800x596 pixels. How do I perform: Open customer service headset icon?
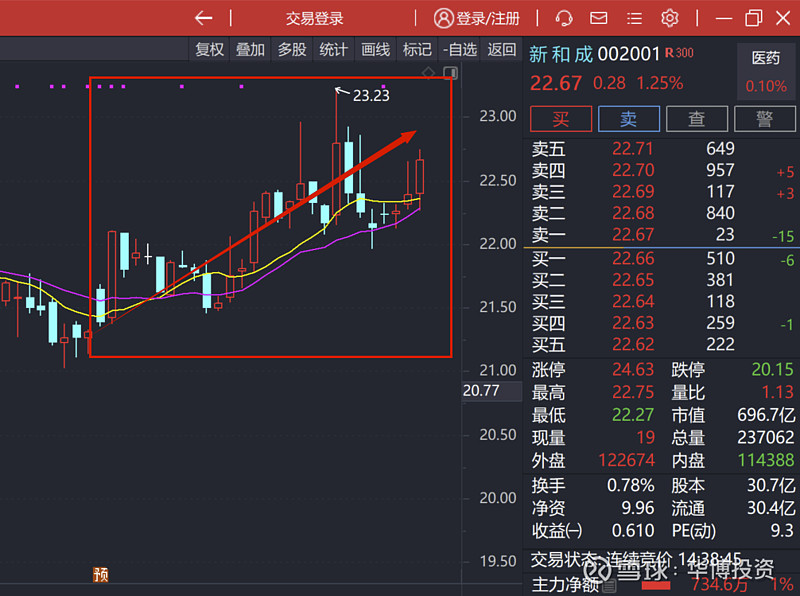(x=564, y=18)
